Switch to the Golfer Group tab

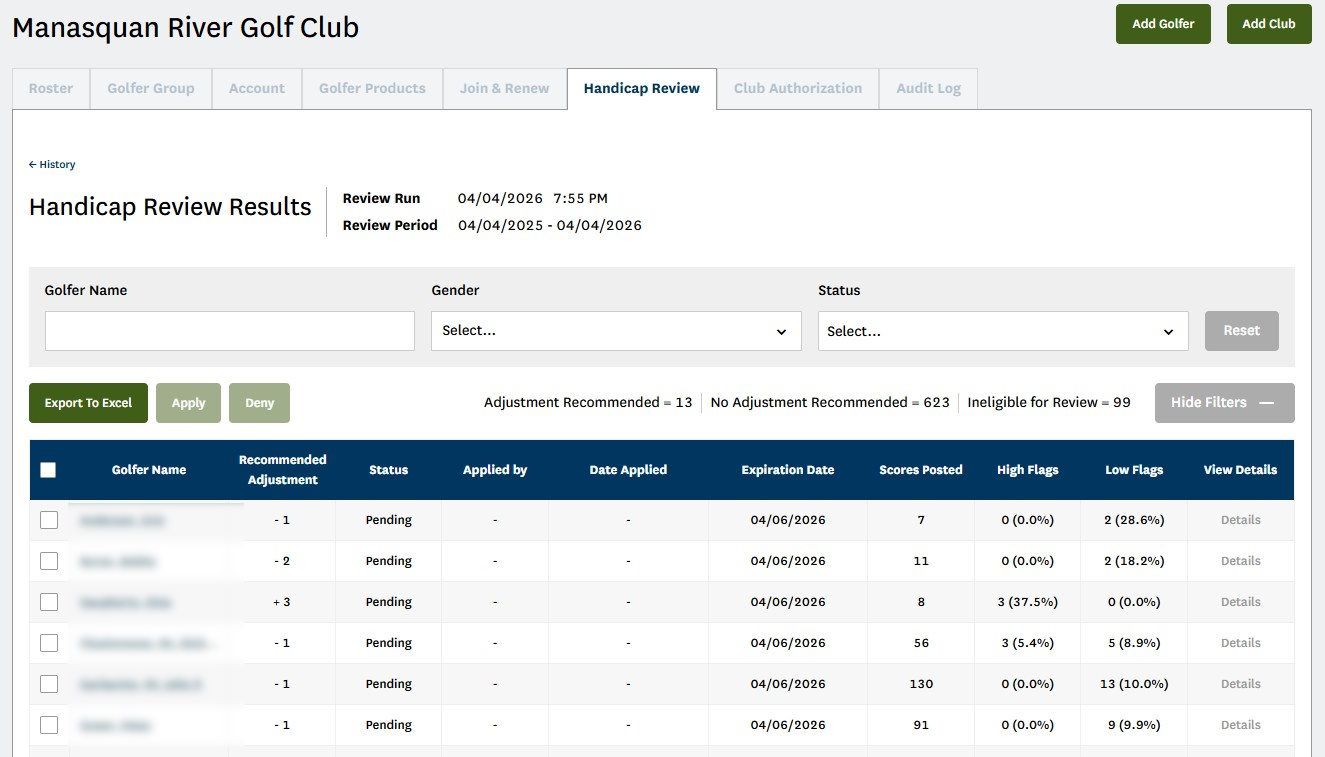coord(151,88)
